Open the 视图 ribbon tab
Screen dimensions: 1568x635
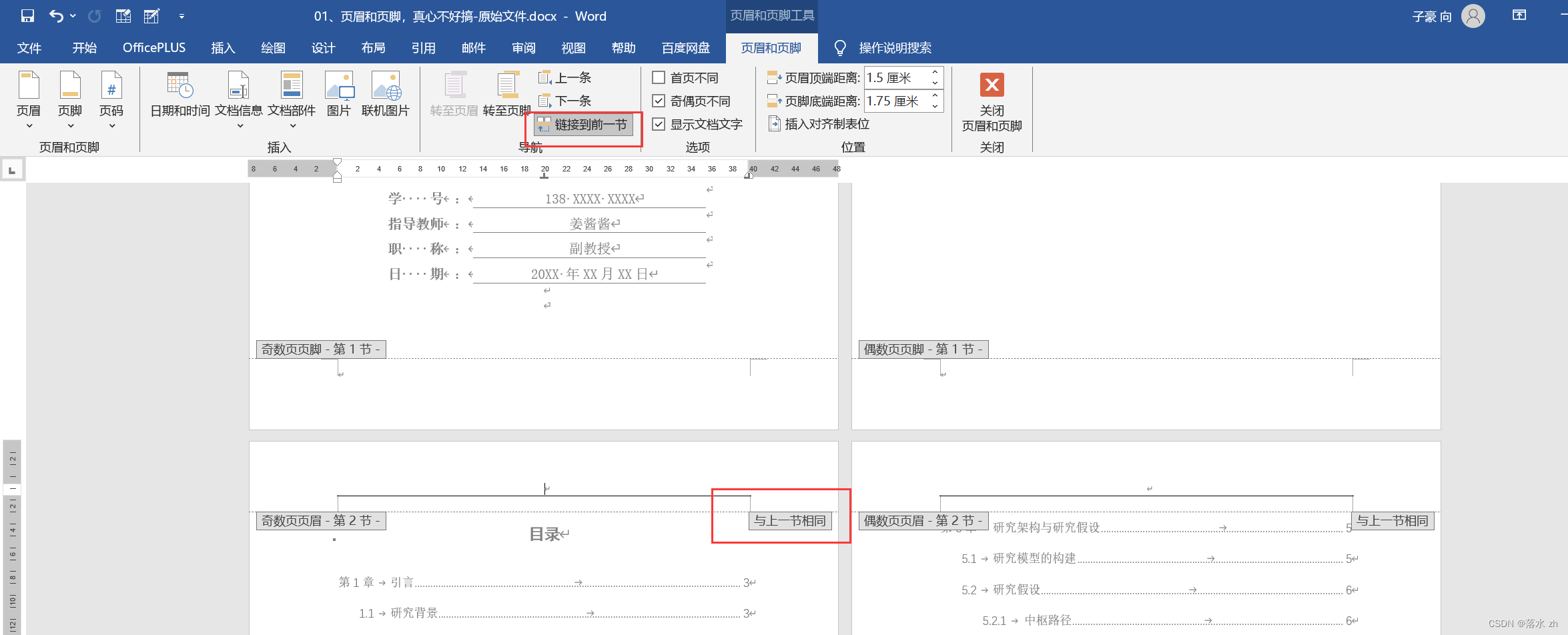(x=574, y=48)
